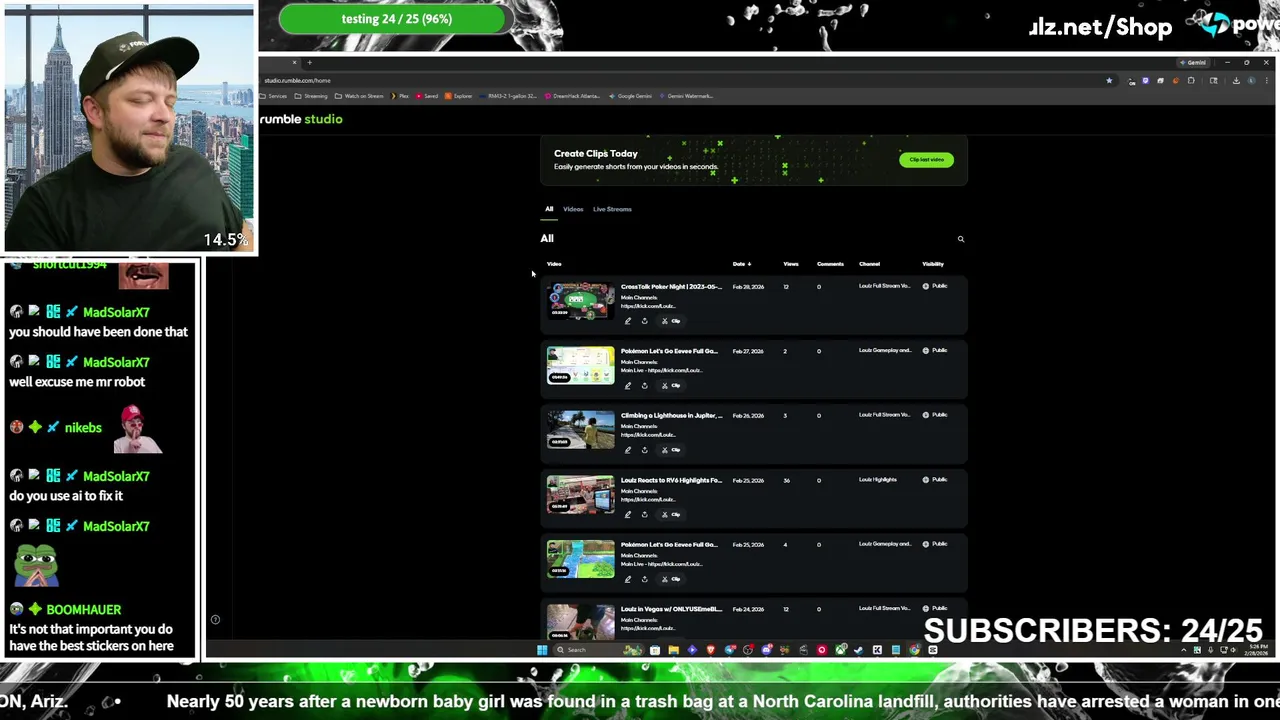Open the Loulz Reacts to RV4 thumbnail

tap(581, 494)
